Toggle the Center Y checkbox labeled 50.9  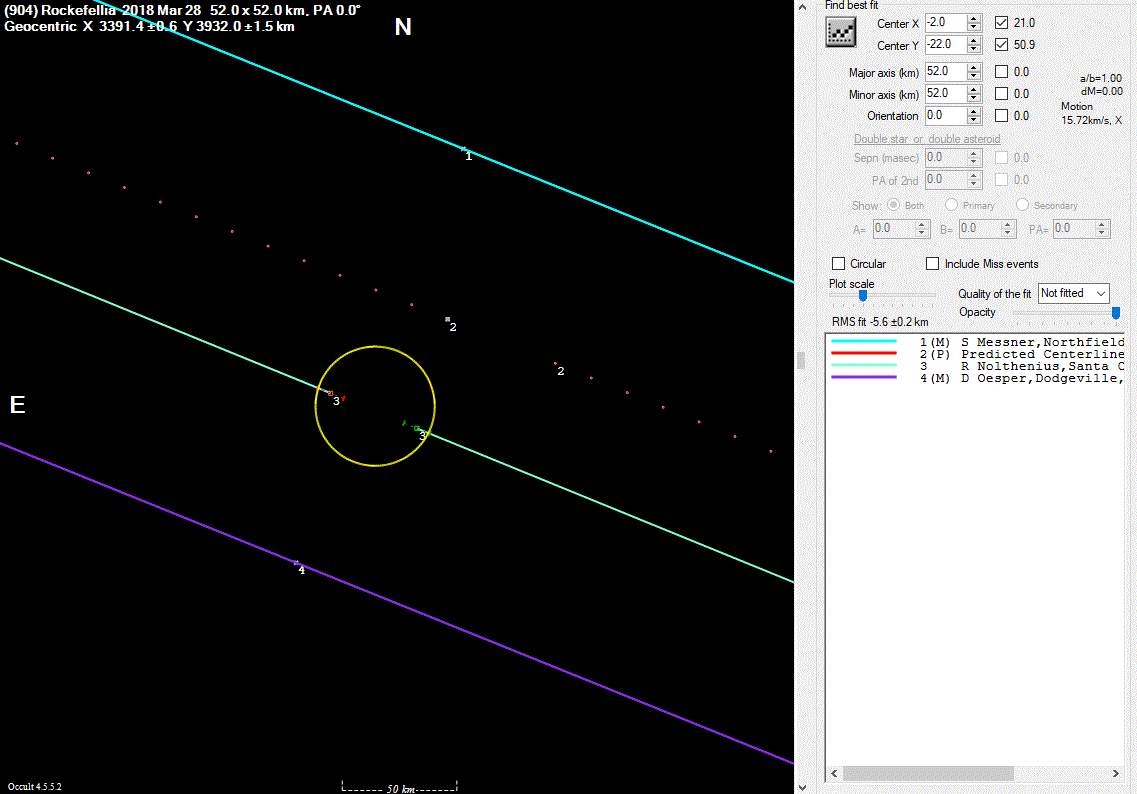pyautogui.click(x=1001, y=44)
